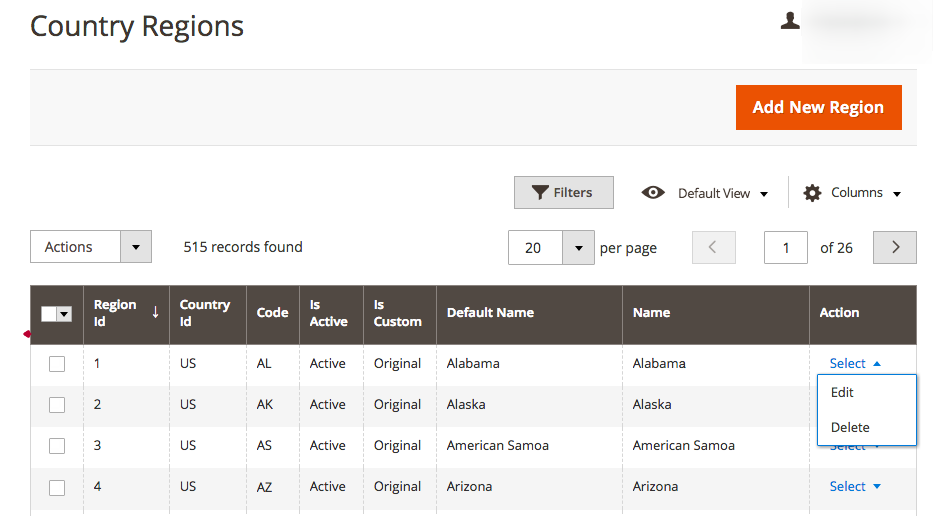Open the Actions dropdown
Viewport: 933px width, 516px height.
91,246
